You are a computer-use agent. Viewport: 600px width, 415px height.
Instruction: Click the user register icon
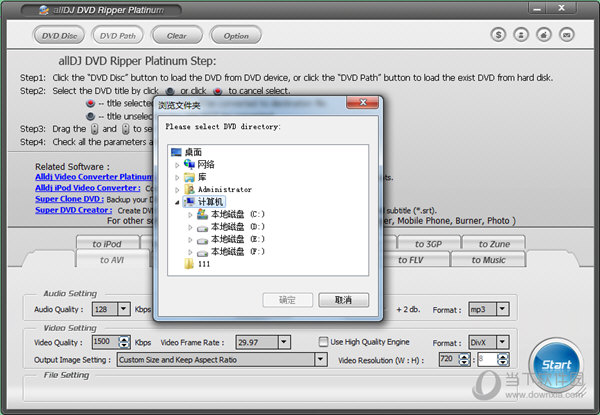(x=521, y=35)
